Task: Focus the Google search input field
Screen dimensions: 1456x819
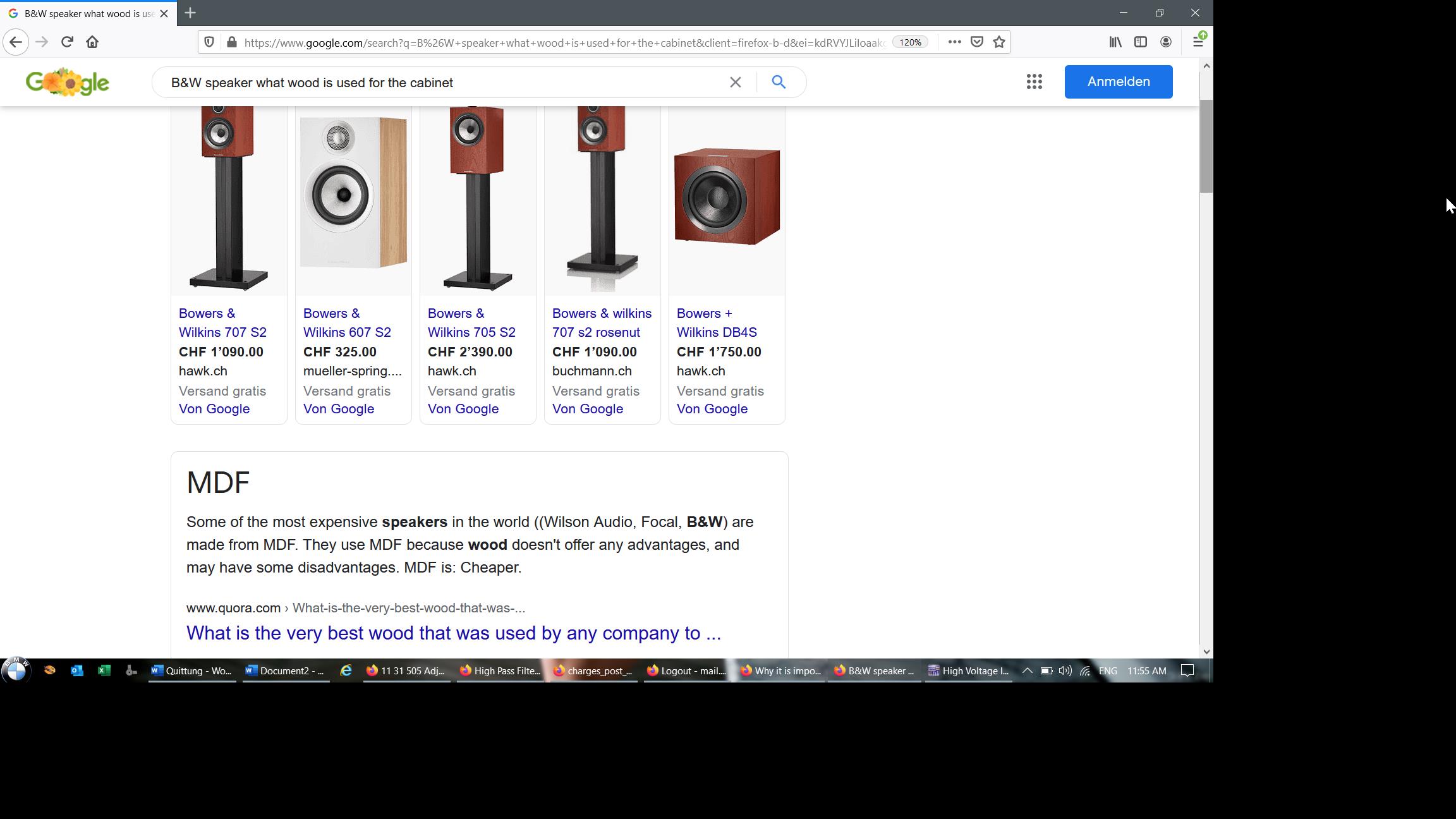Action: click(442, 83)
